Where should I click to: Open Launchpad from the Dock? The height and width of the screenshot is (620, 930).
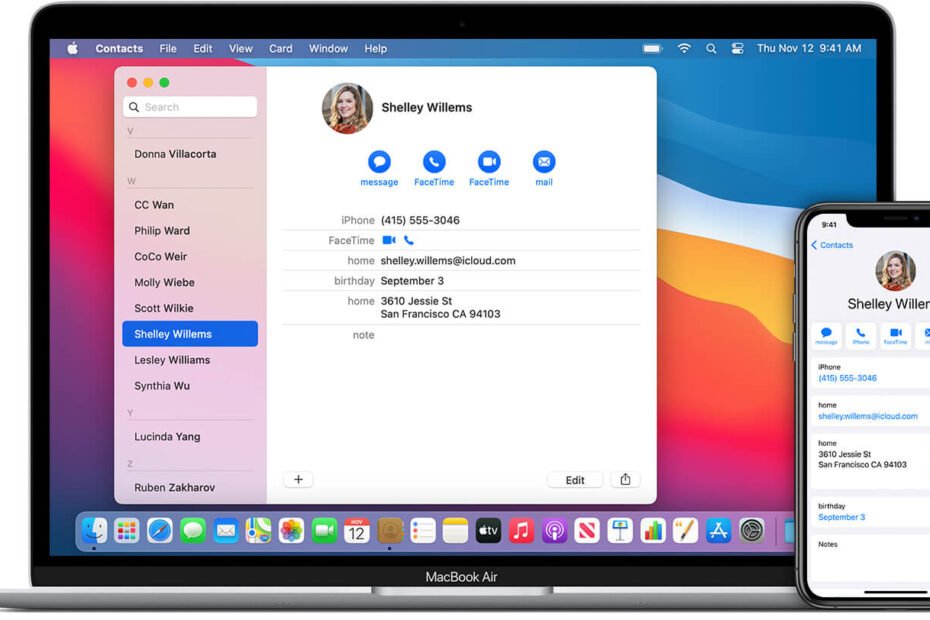pos(127,530)
